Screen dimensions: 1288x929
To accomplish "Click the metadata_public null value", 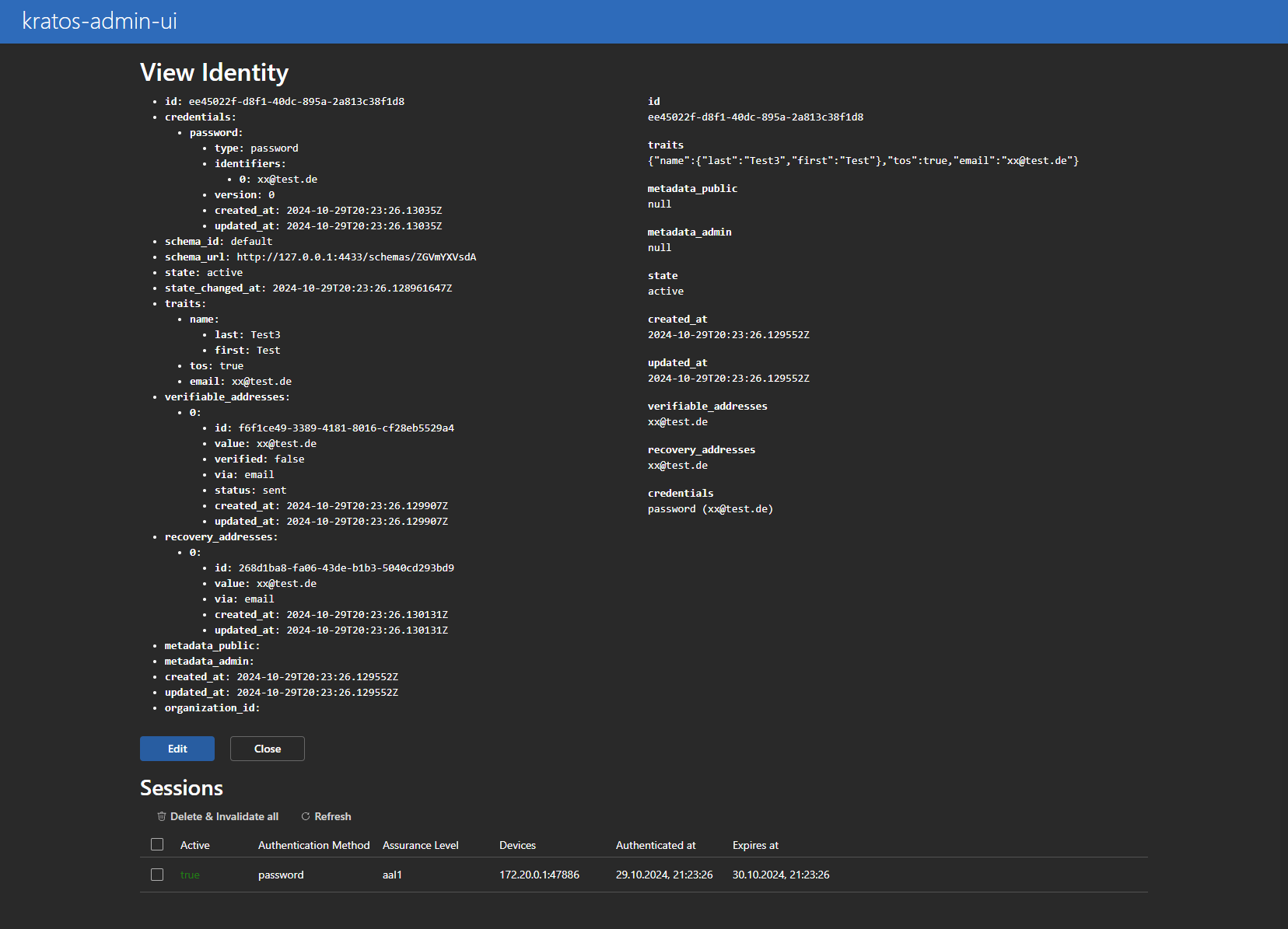I will (x=660, y=204).
